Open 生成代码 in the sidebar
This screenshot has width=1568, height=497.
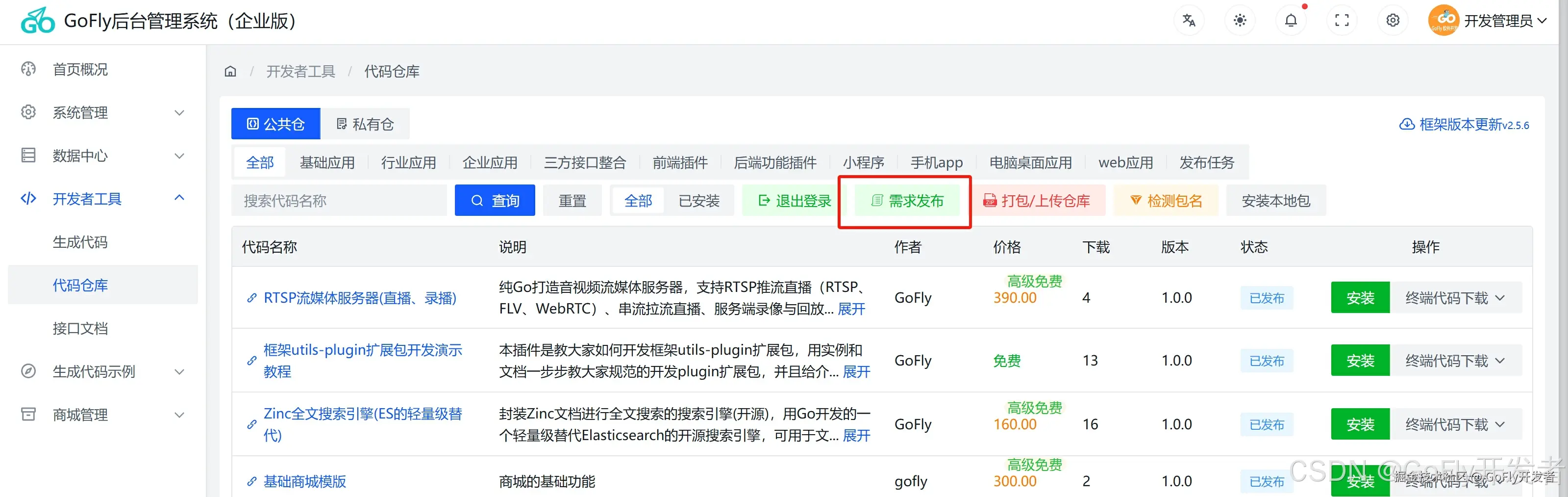(80, 242)
